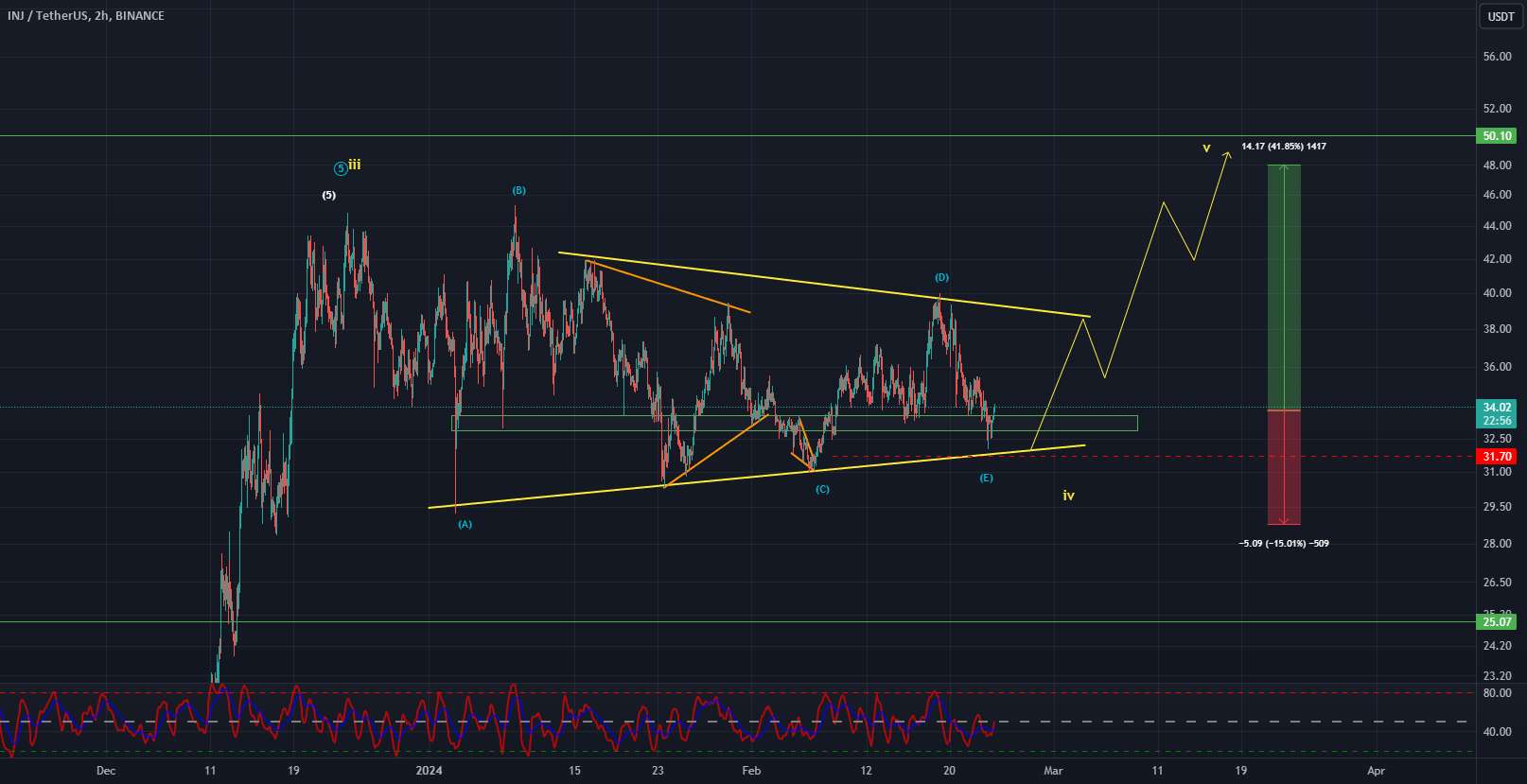Image resolution: width=1527 pixels, height=784 pixels.
Task: Select the (E) wave label
Action: tap(986, 478)
